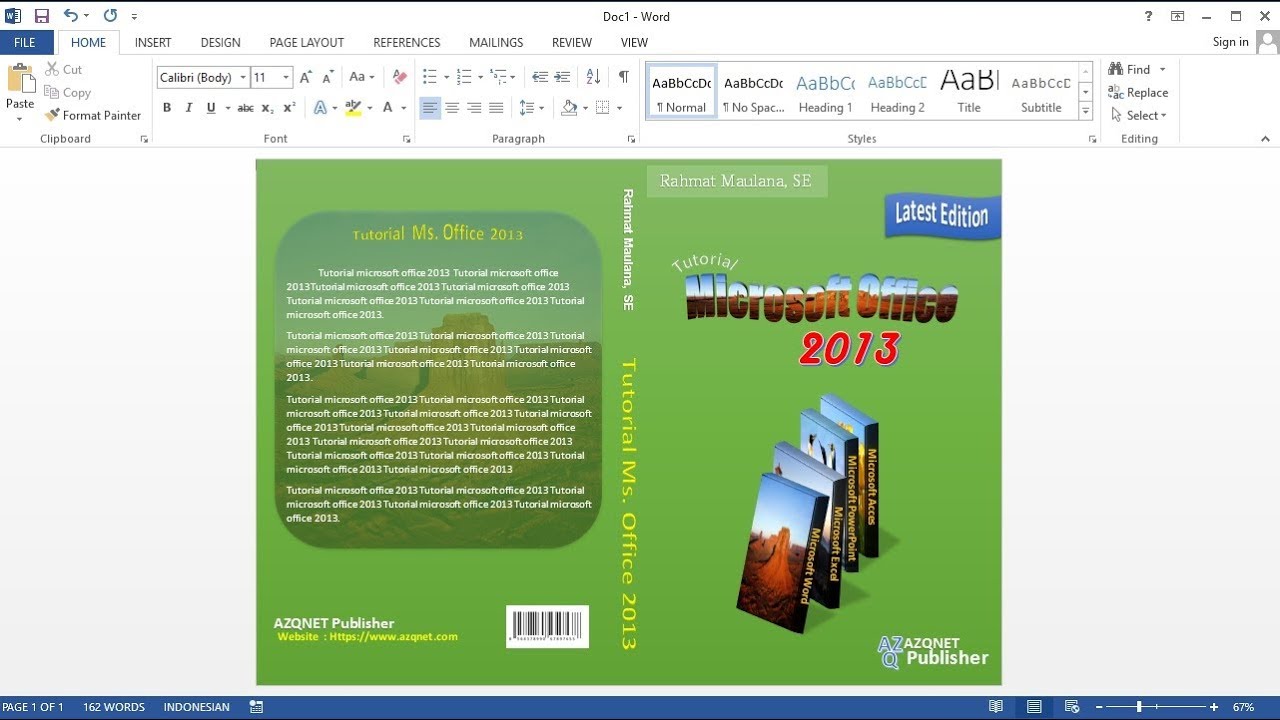Switch to the DESIGN tab

coord(220,42)
